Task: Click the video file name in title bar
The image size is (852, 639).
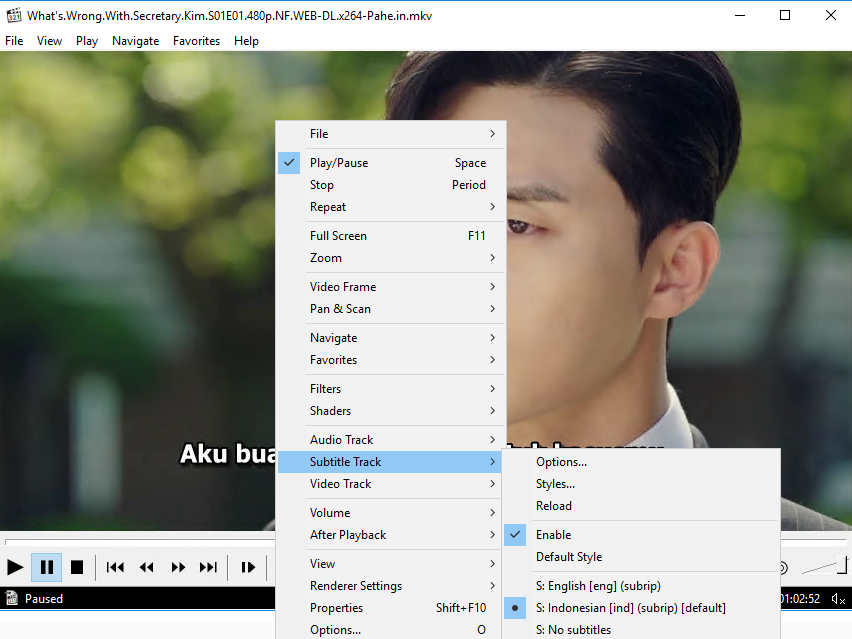Action: point(229,16)
